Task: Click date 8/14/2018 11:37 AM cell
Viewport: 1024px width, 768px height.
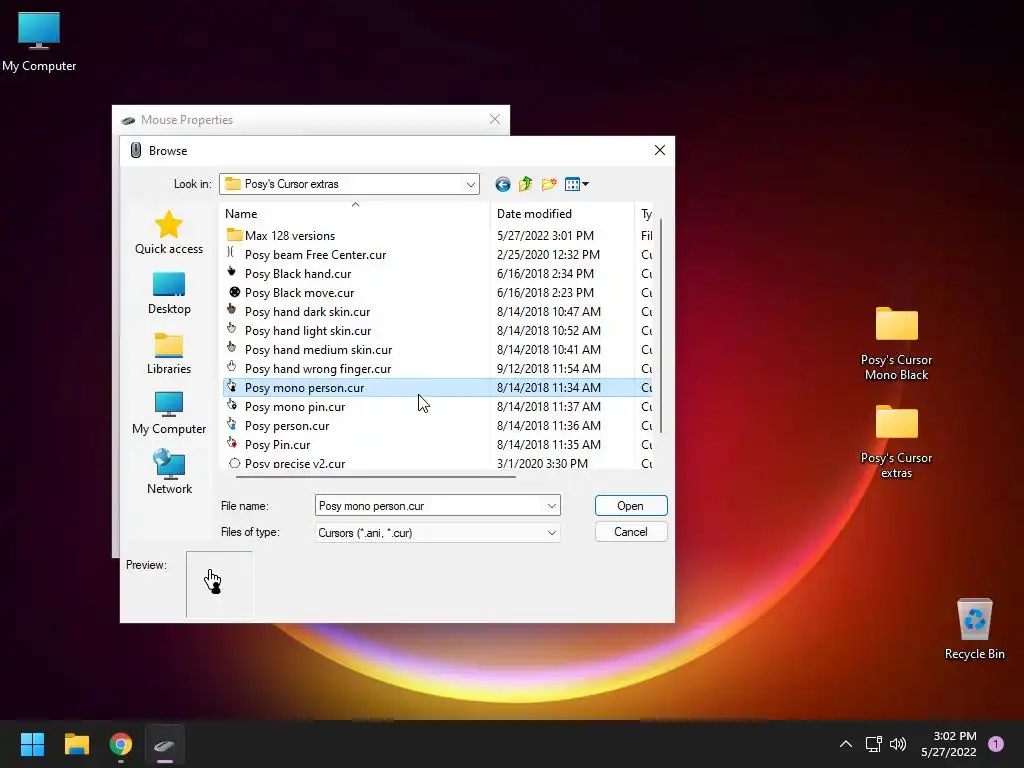Action: pos(549,406)
